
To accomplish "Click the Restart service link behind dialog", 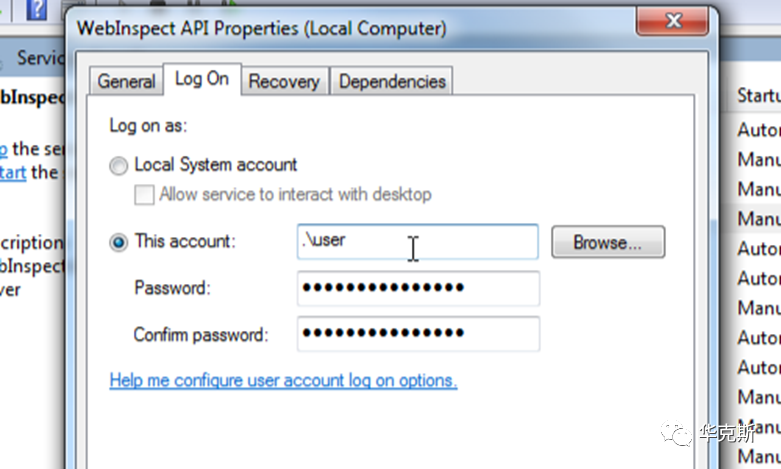I will point(14,172).
